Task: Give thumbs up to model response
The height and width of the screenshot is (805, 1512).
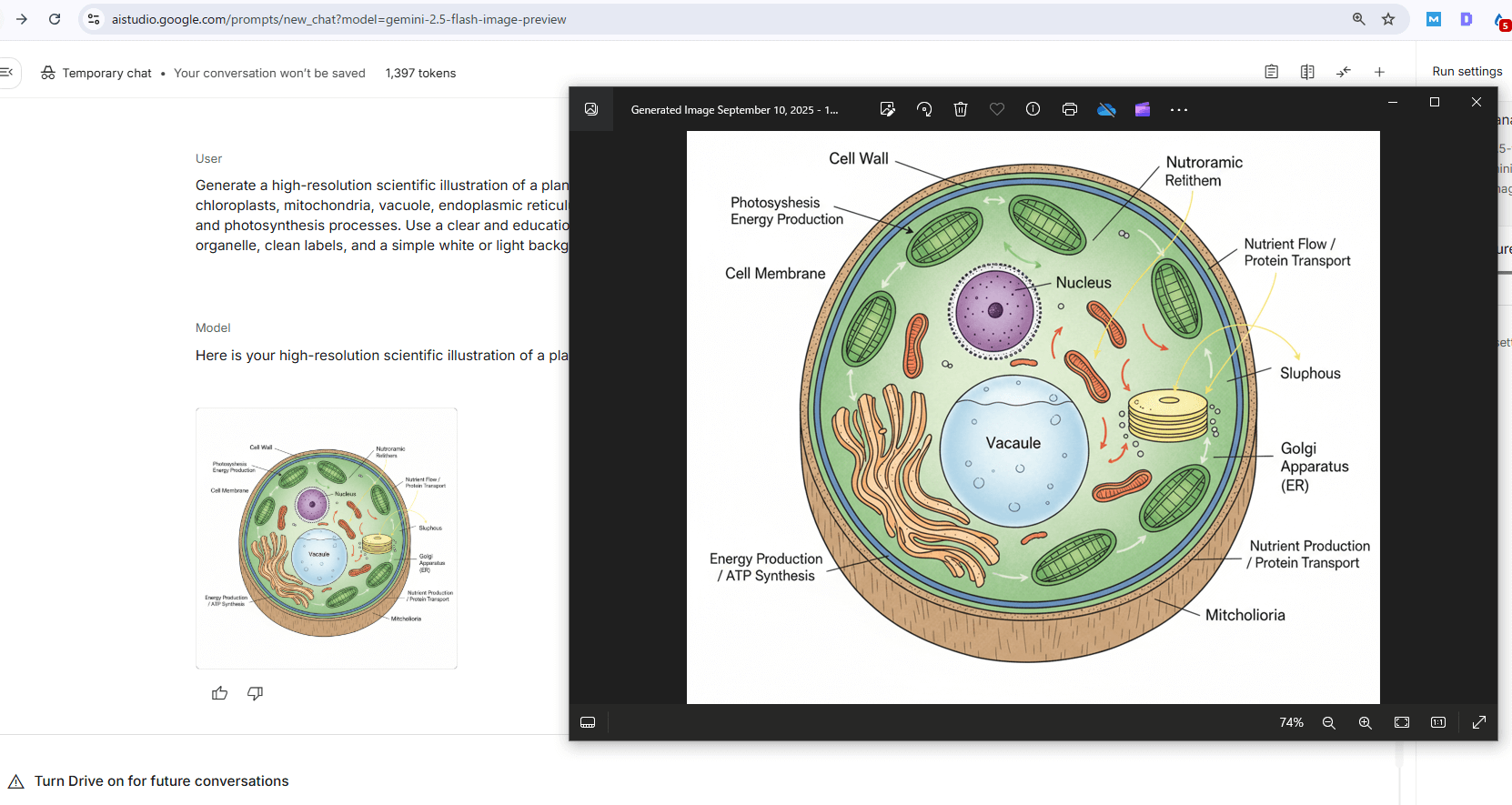Action: pos(219,693)
